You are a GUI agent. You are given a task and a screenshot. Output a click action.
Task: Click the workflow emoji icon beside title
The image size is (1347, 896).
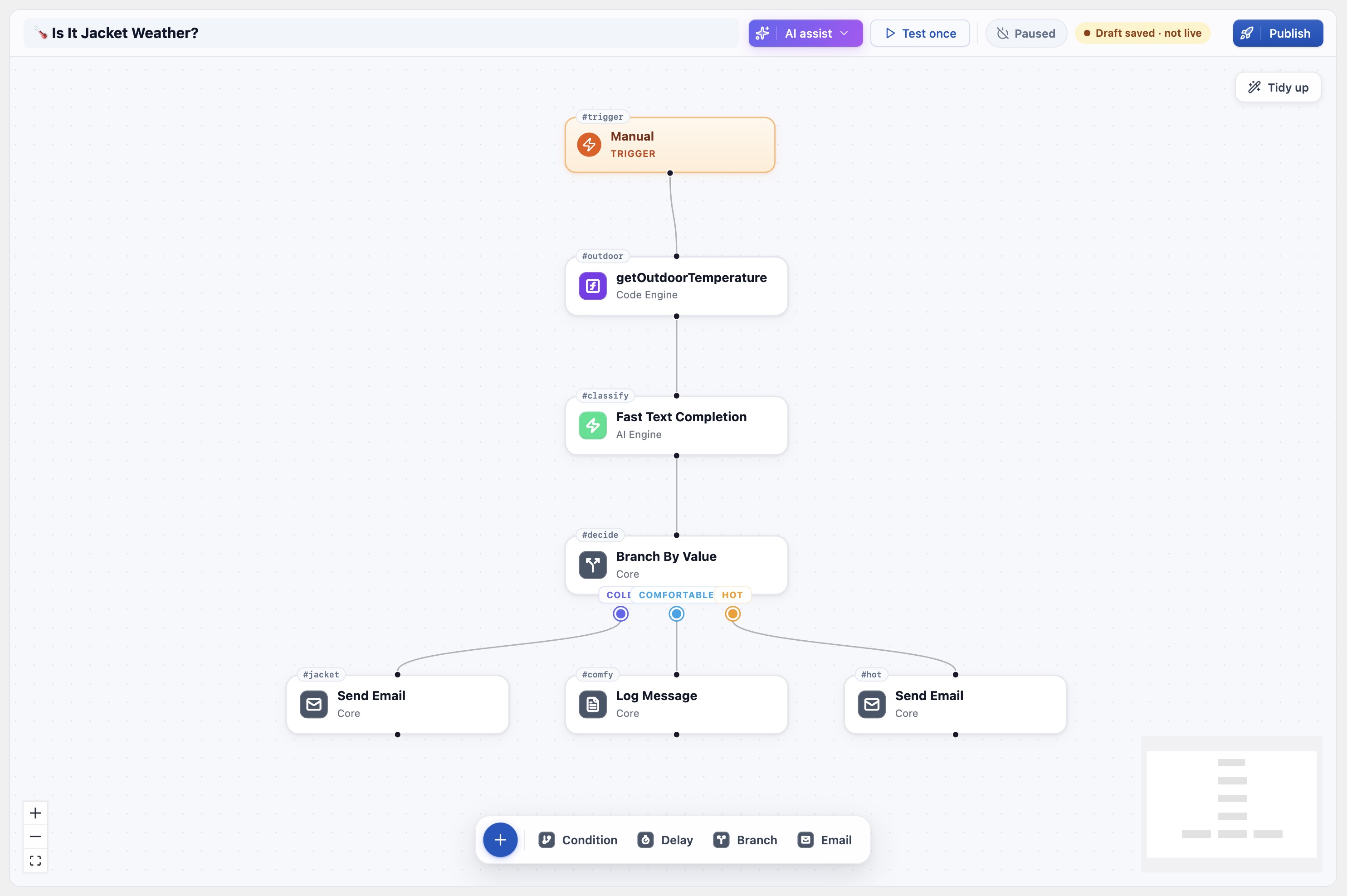pyautogui.click(x=40, y=33)
